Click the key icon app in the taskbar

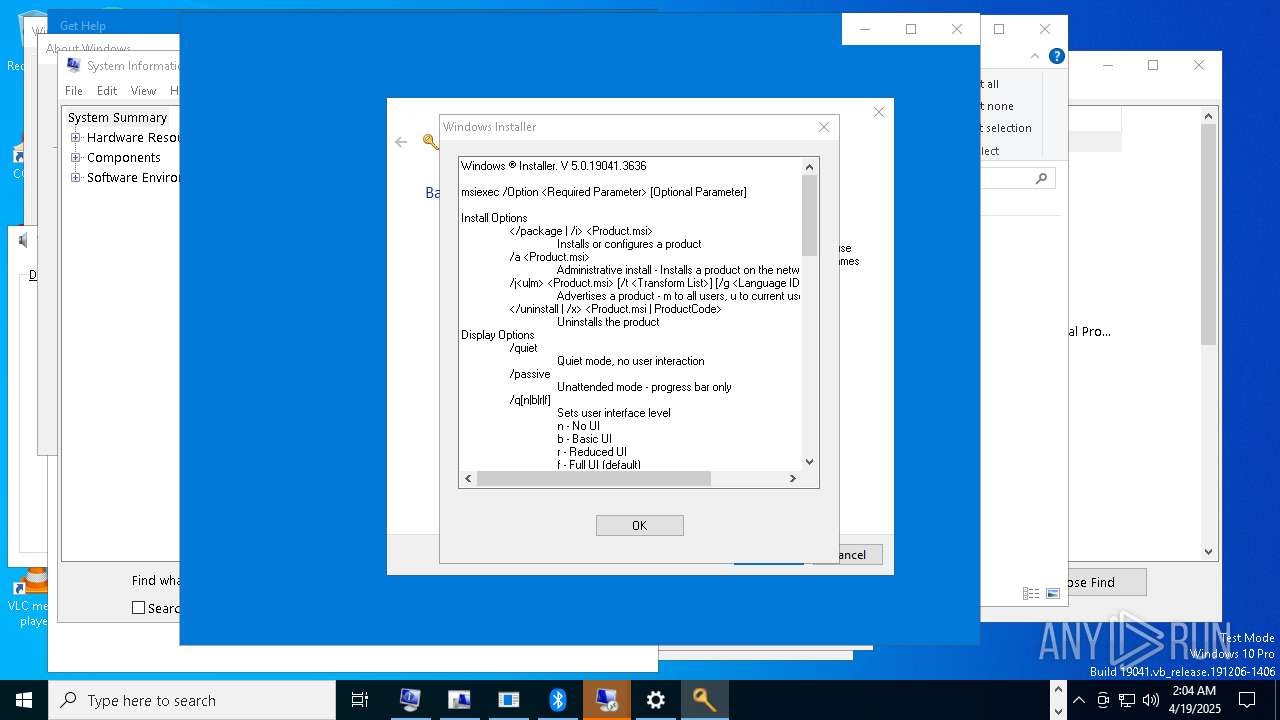704,700
